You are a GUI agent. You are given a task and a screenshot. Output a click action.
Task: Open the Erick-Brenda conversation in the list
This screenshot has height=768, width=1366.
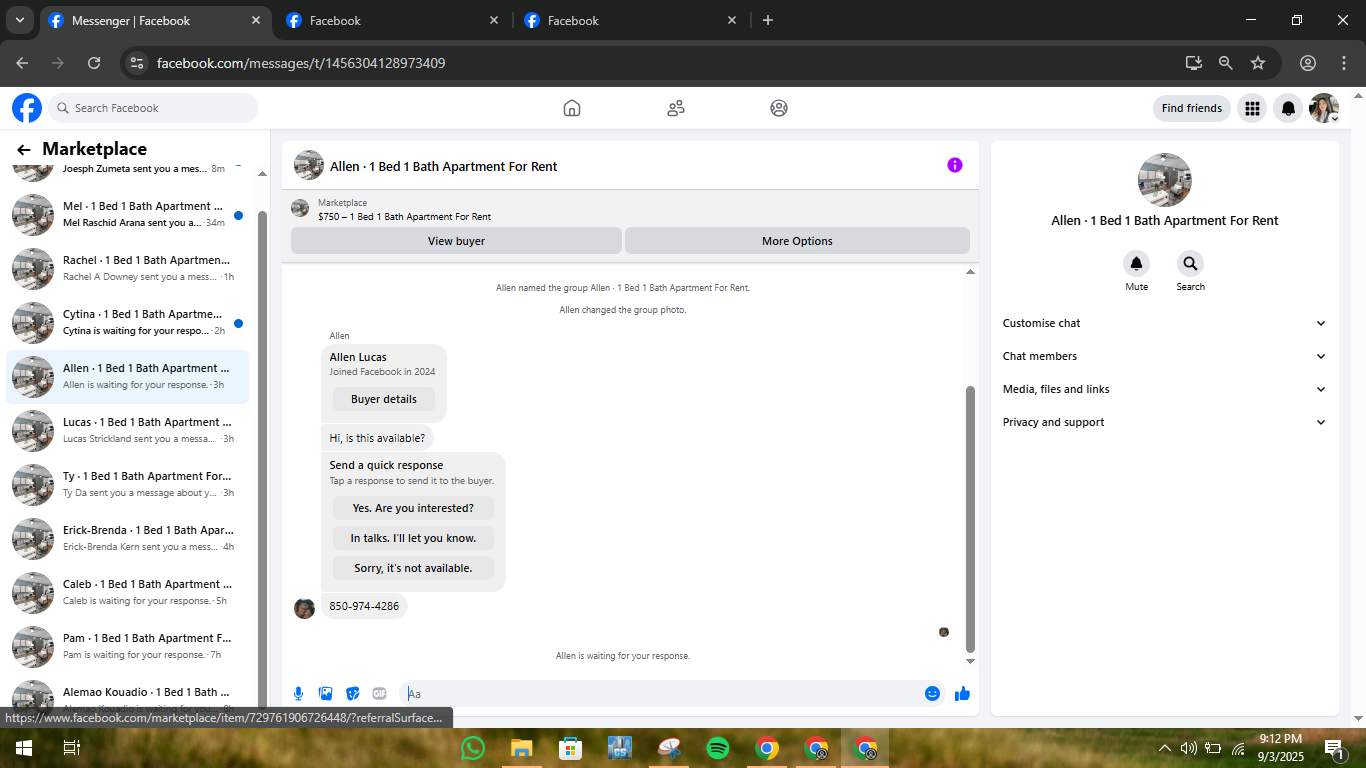tap(128, 538)
